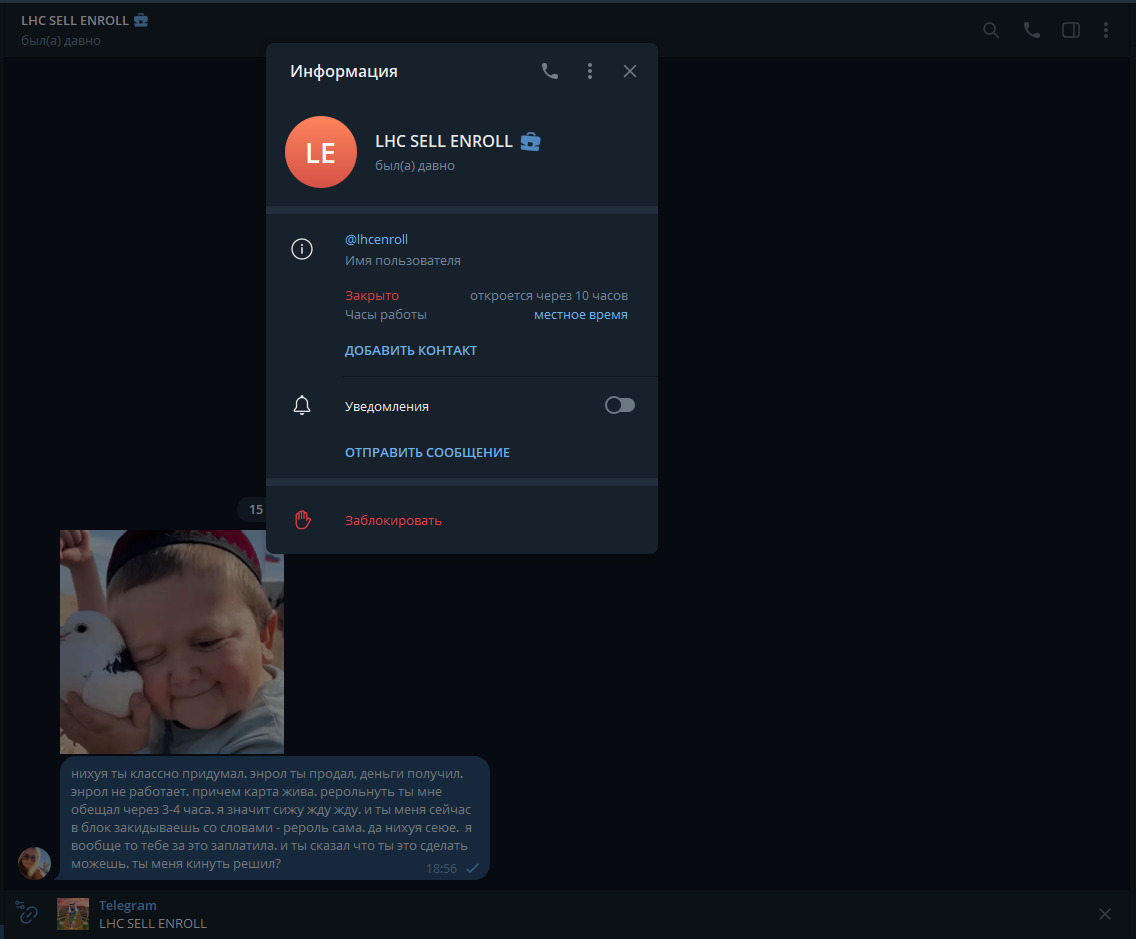Switch to местное время for working hours

[580, 315]
